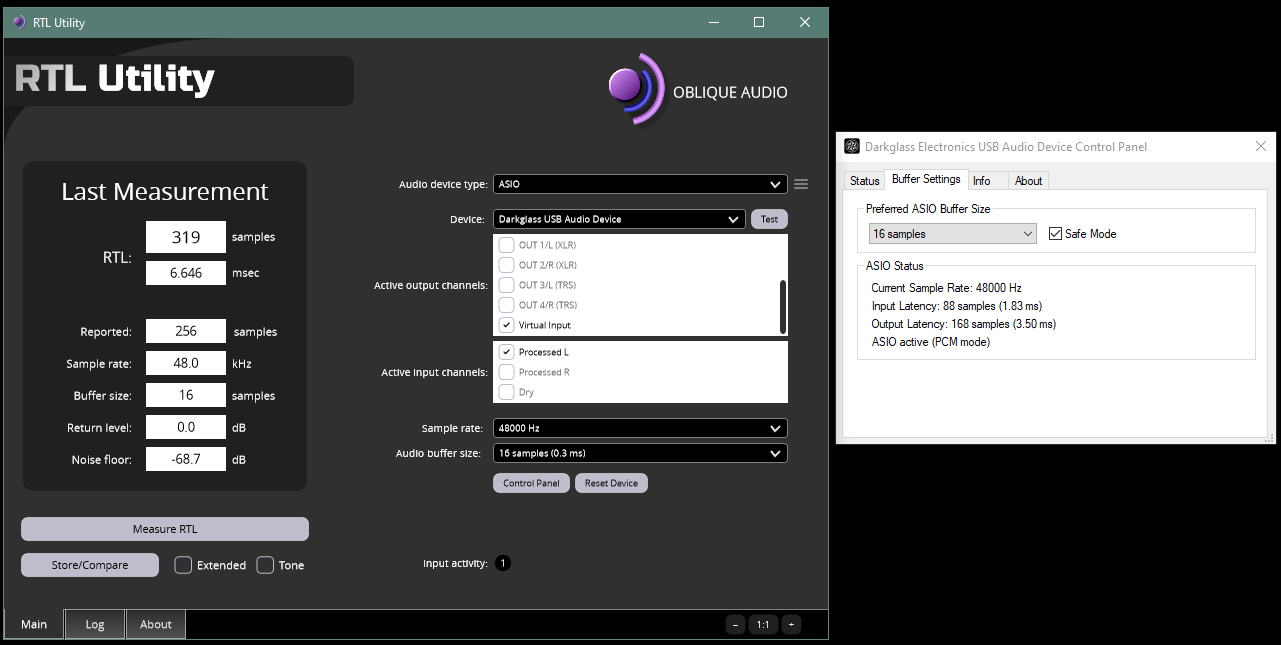
Task: Click the Reported 256 samples field
Action: click(x=186, y=331)
